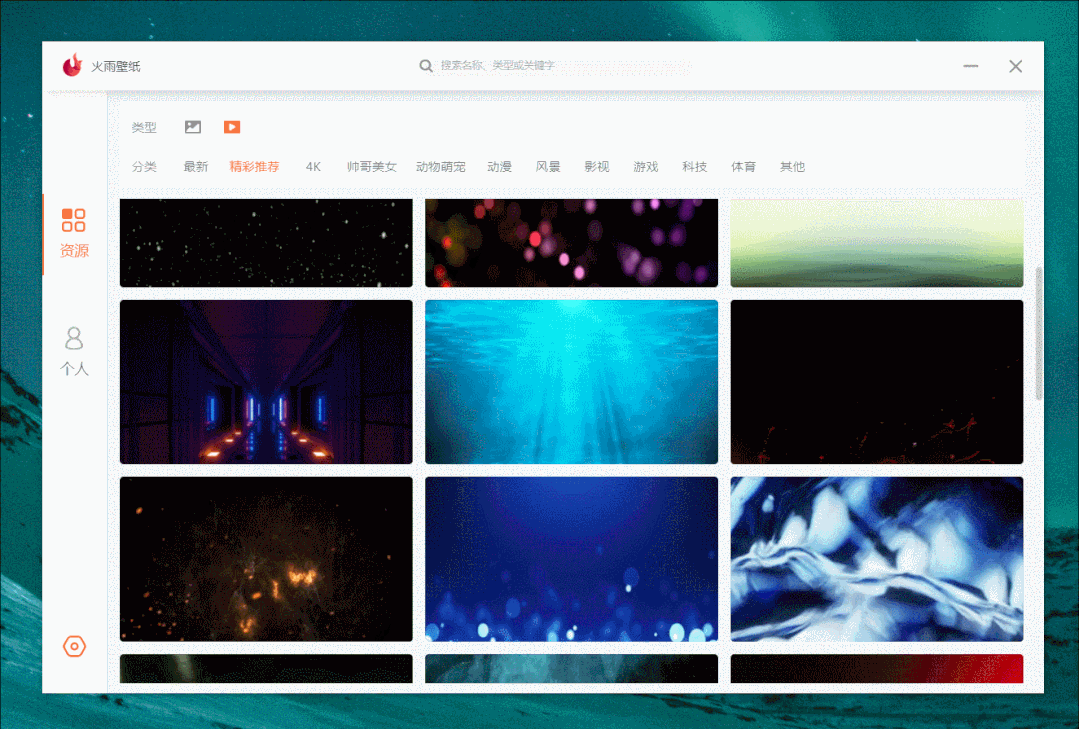Open the blue-white abstract waves wallpaper thumbnail
This screenshot has height=729, width=1079.
[x=877, y=559]
